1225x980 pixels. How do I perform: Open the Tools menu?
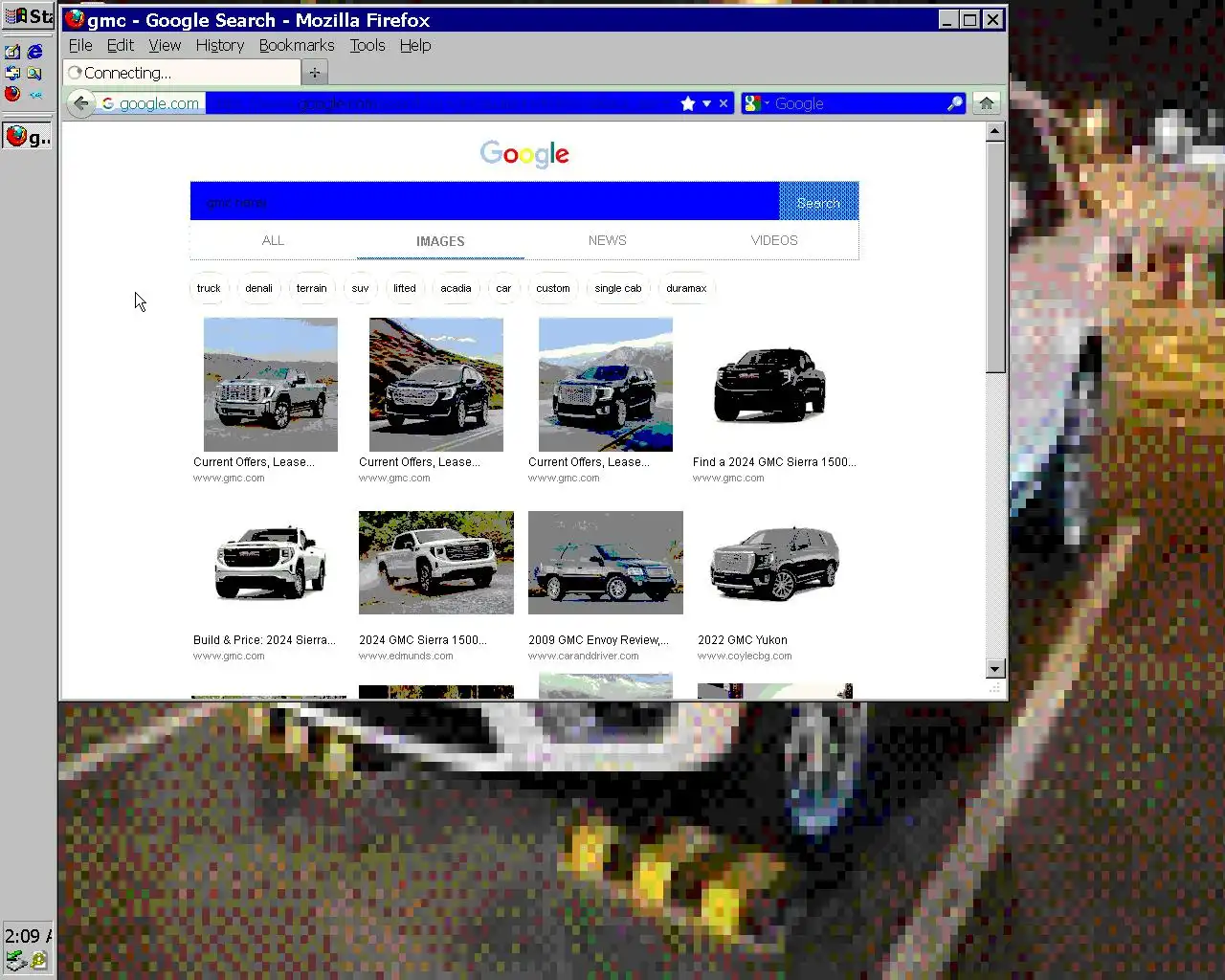pos(367,45)
